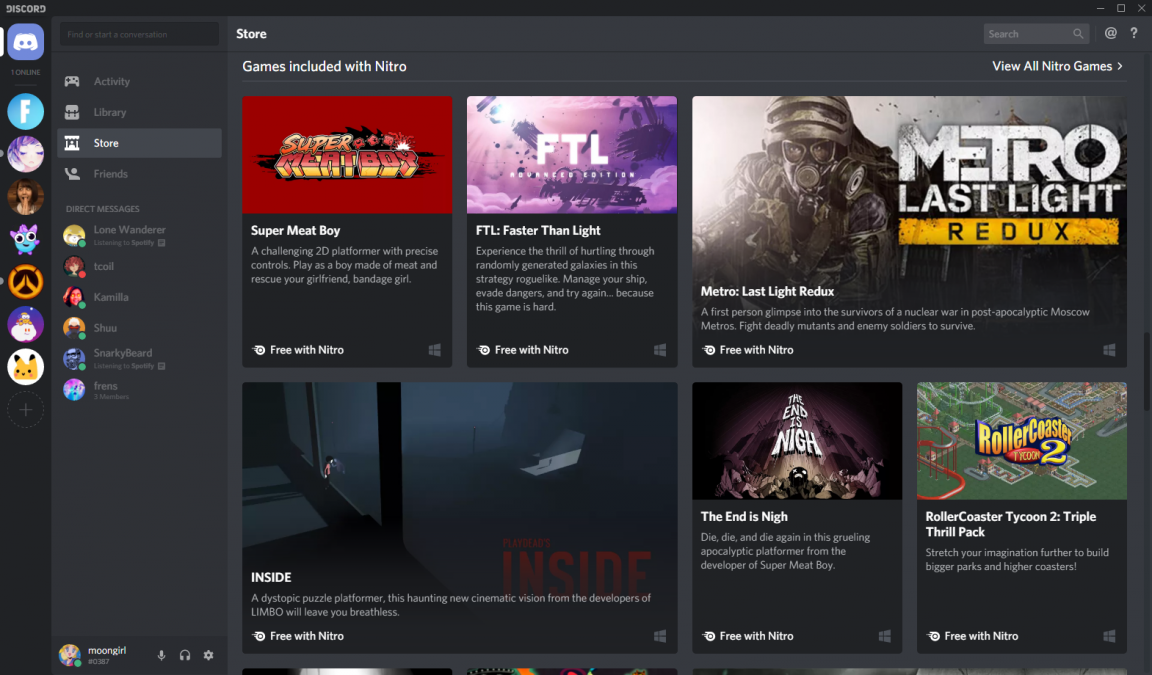
Task: Open User Settings with the gear icon
Action: (208, 655)
